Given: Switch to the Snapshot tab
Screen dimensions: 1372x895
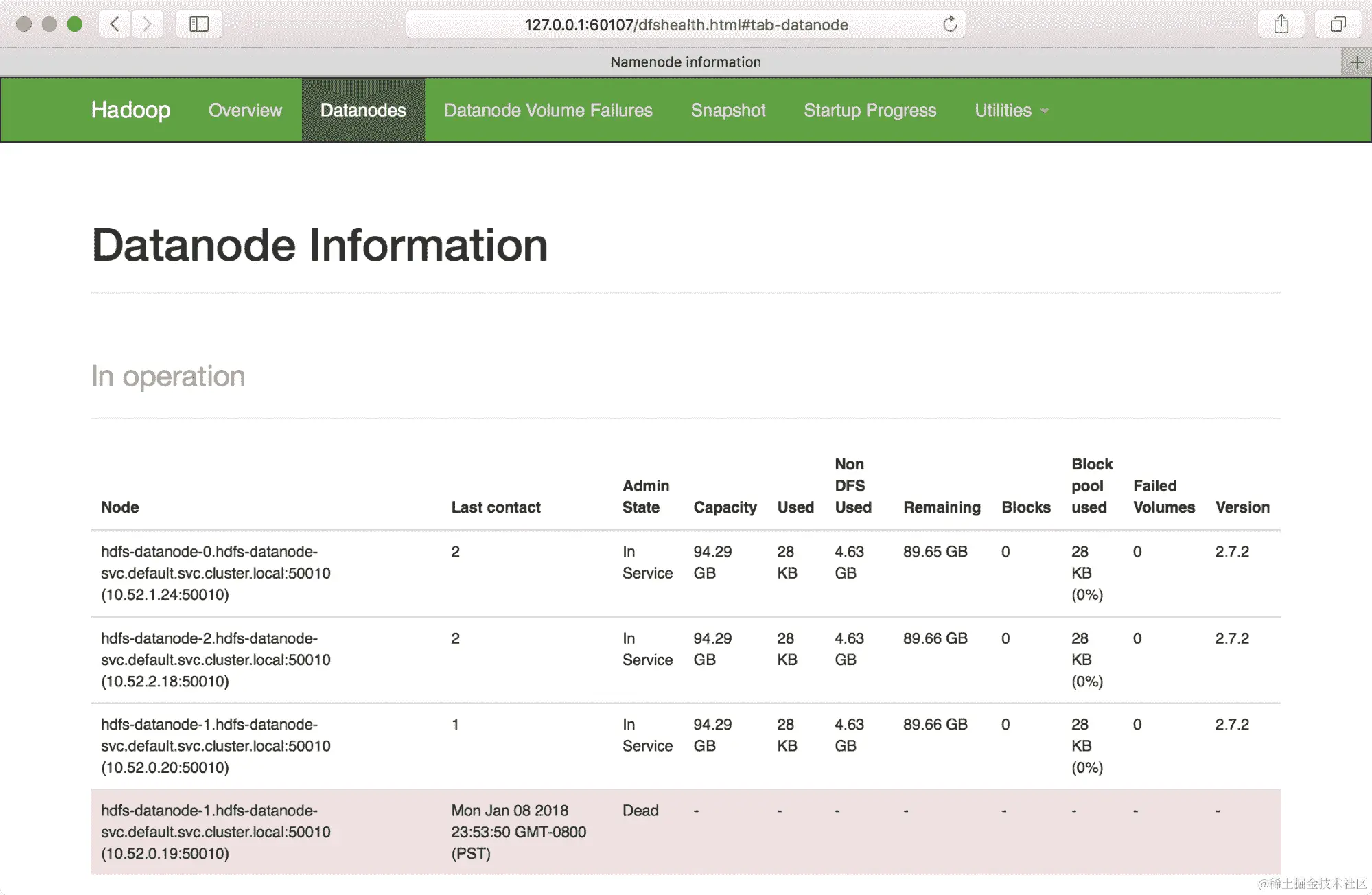Looking at the screenshot, I should coord(728,111).
